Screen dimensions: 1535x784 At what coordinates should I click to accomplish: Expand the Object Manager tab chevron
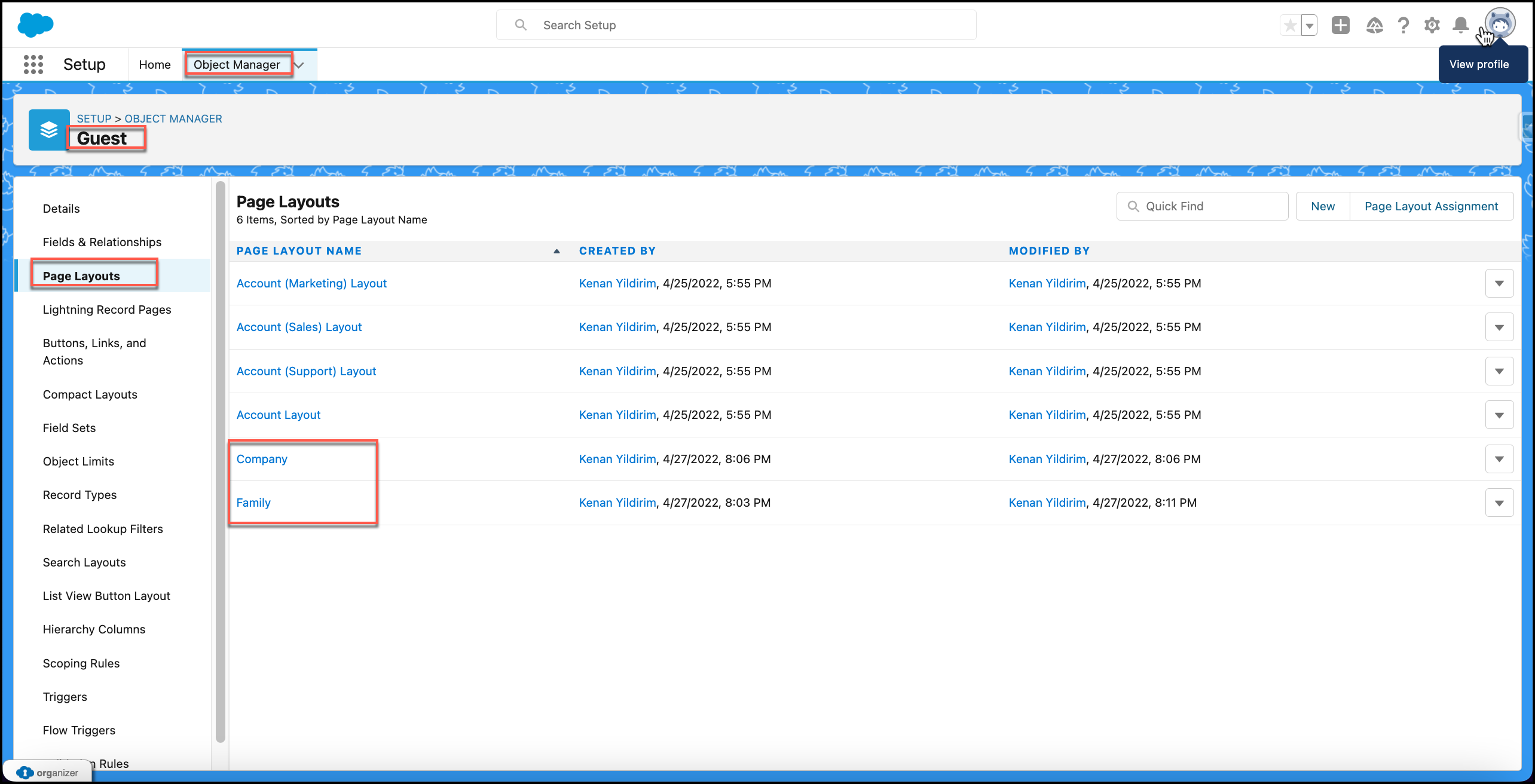tap(300, 65)
